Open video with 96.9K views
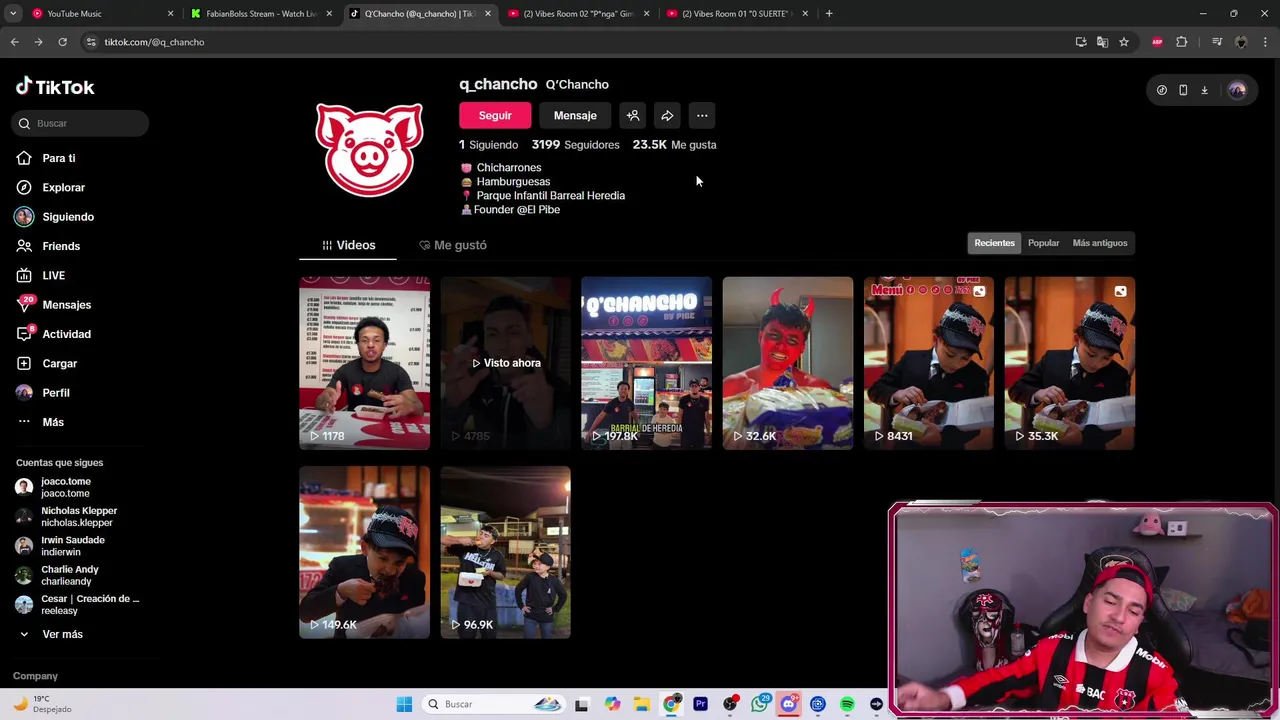 click(x=505, y=552)
